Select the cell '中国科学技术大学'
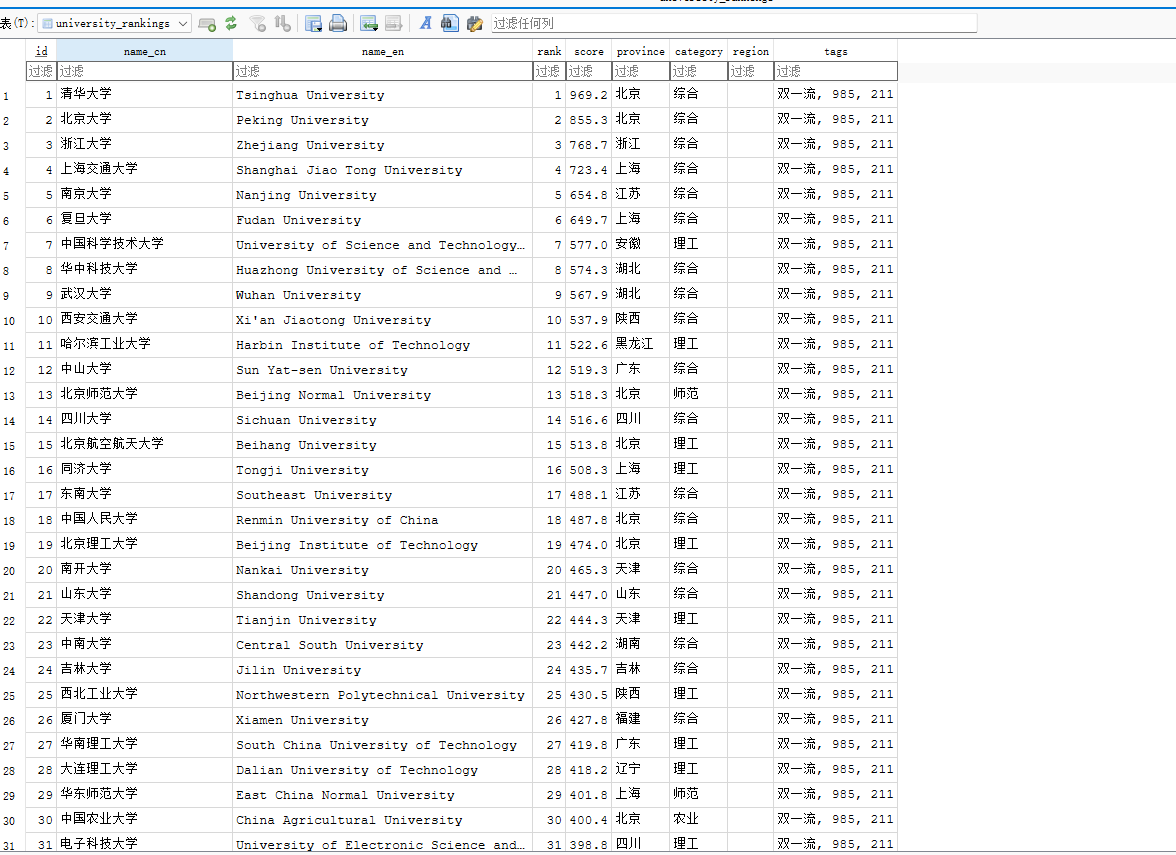The width and height of the screenshot is (1176, 855). point(145,244)
